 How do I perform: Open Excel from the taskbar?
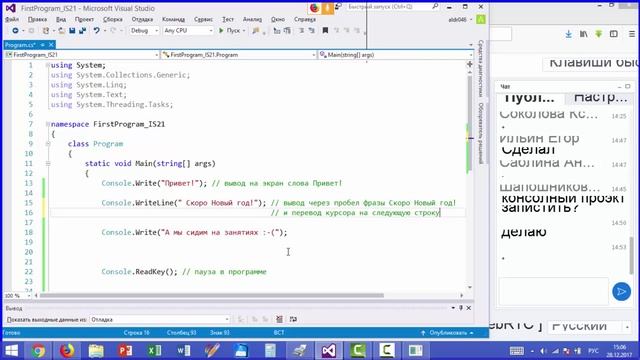[154, 351]
